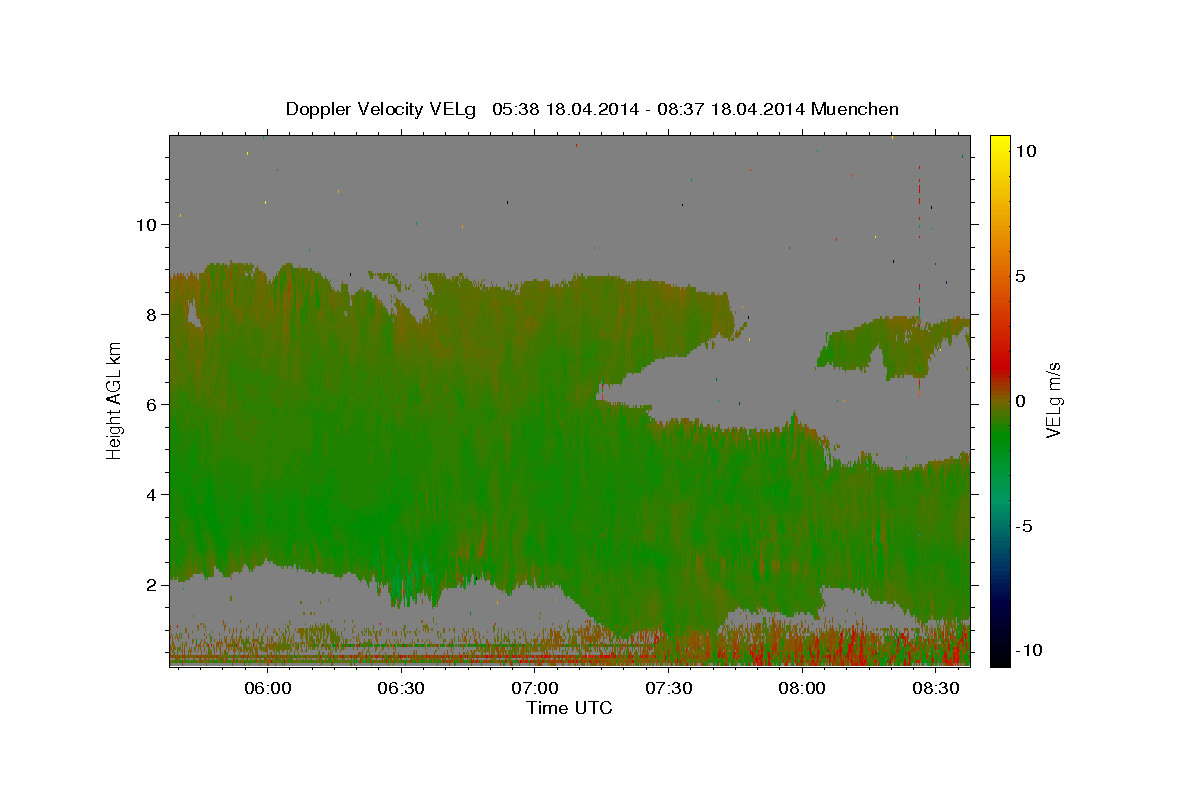The width and height of the screenshot is (1200, 800).
Task: Click the 06:00 time tick label
Action: click(268, 689)
